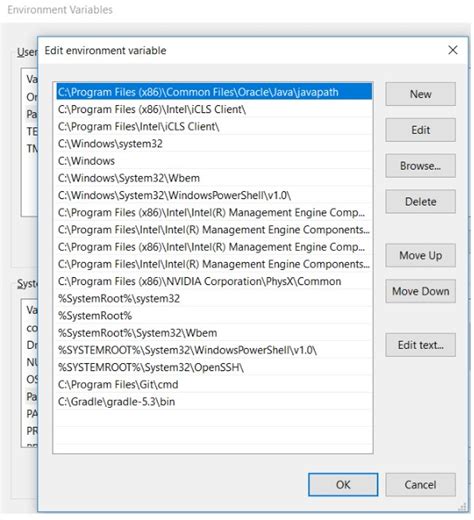Screen dimensions: 474x520
Task: Select C:\Windows\System32\WindowsPowerShell\v1.0\ entry
Action: (x=214, y=195)
